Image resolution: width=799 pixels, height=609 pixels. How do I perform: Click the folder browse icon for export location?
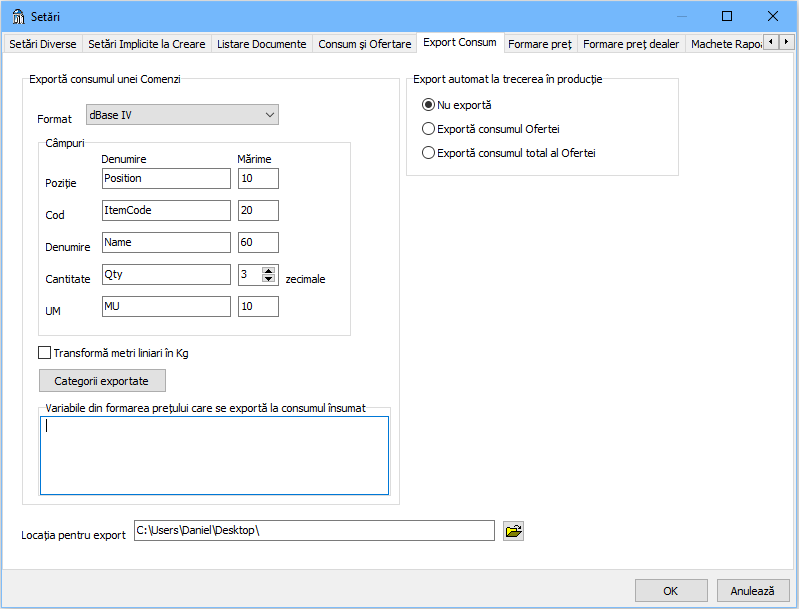[x=513, y=531]
